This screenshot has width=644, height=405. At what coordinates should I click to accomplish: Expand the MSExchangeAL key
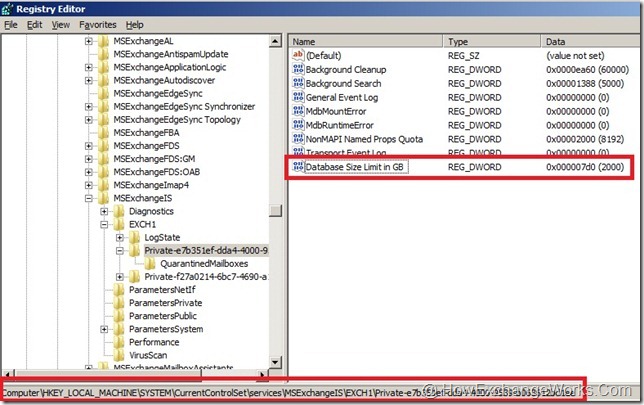[88, 41]
